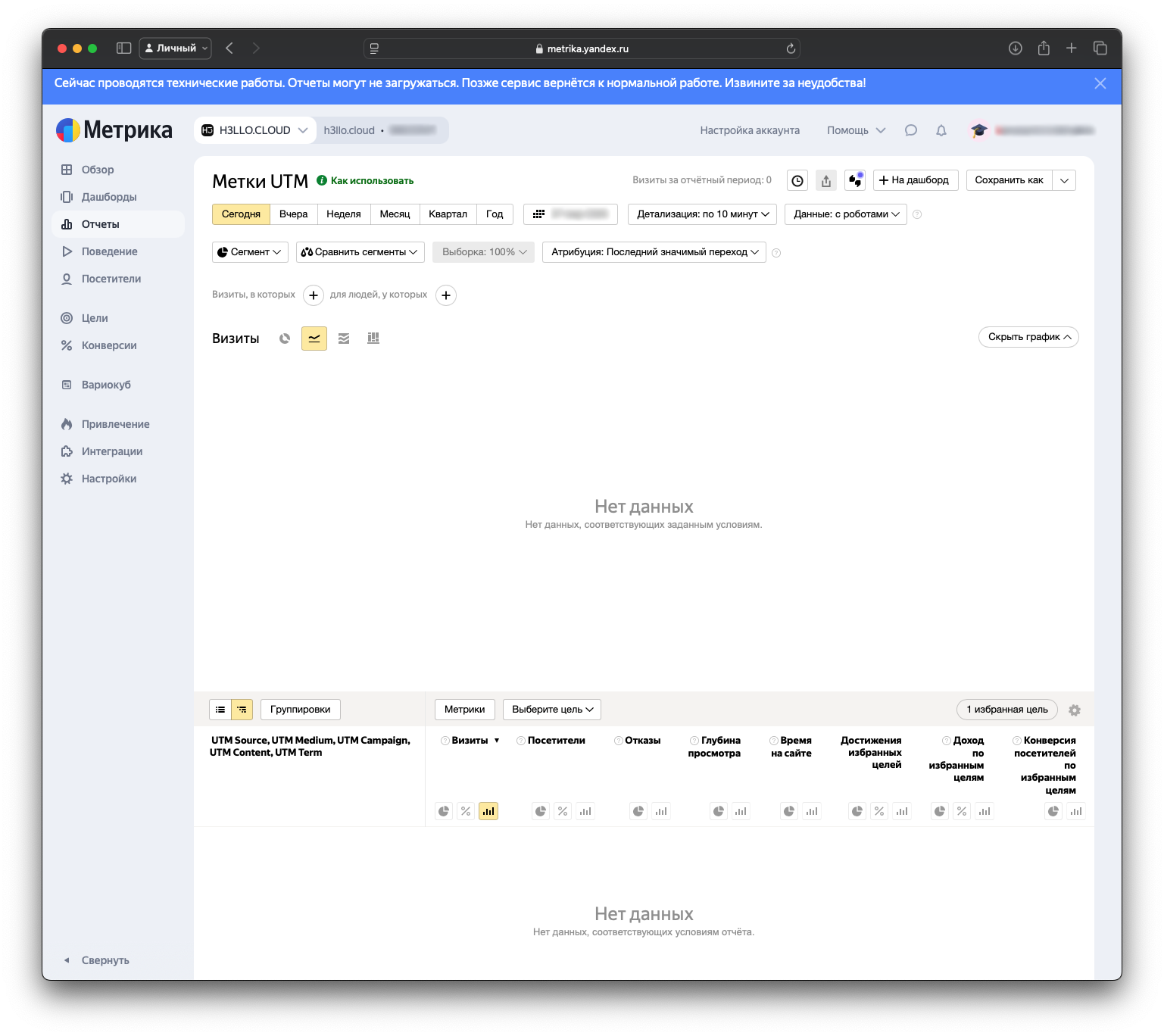Toggle the line chart view
Screen dimensions: 1164x1036
pyautogui.click(x=314, y=339)
